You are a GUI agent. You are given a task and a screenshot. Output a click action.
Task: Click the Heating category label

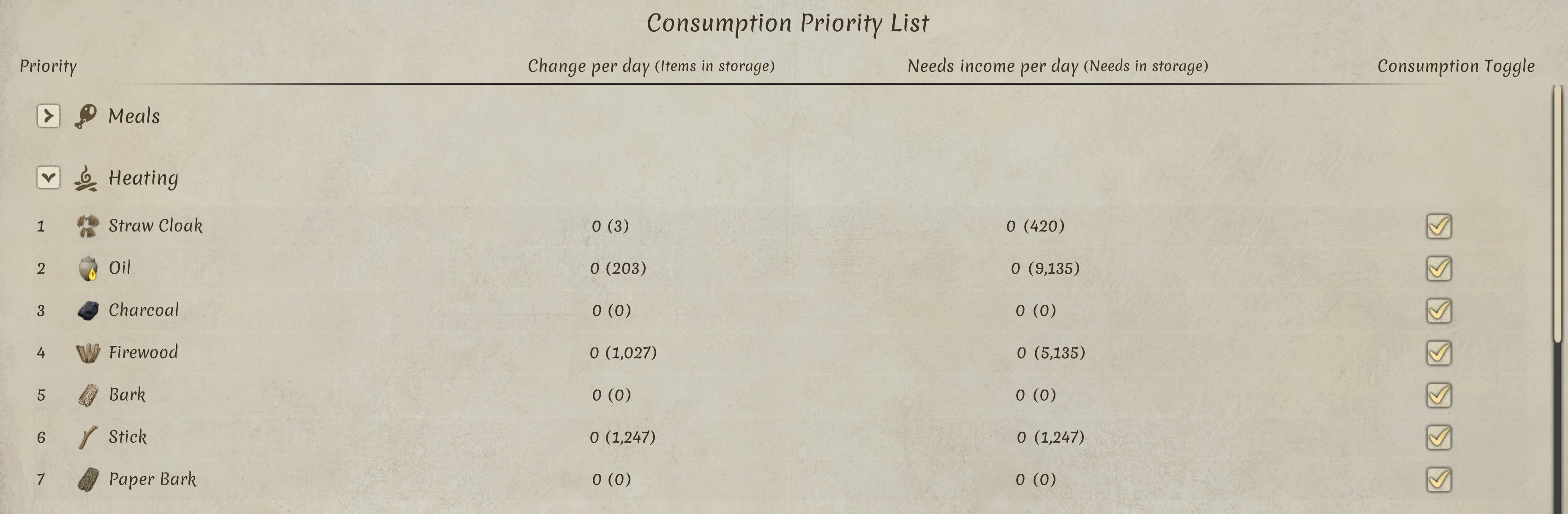143,178
